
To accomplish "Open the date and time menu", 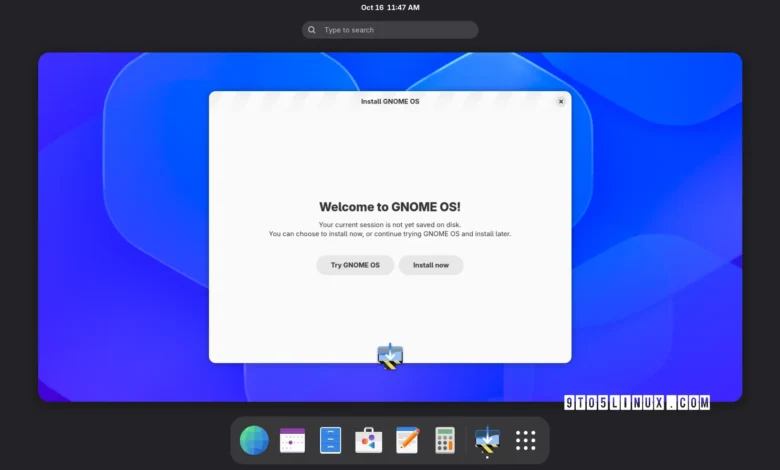I will [x=390, y=7].
